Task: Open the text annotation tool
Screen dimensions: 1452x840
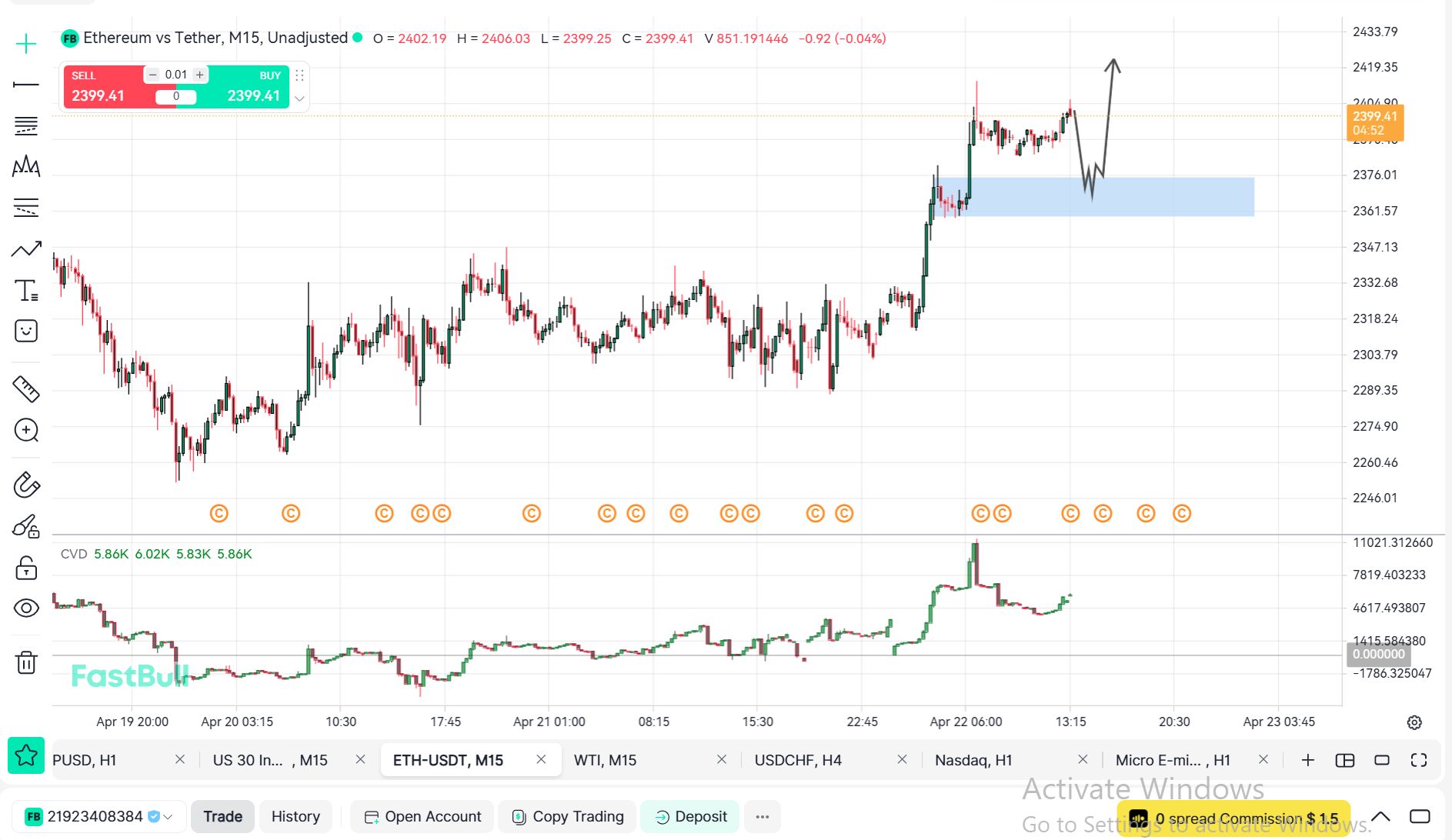Action: pos(26,291)
